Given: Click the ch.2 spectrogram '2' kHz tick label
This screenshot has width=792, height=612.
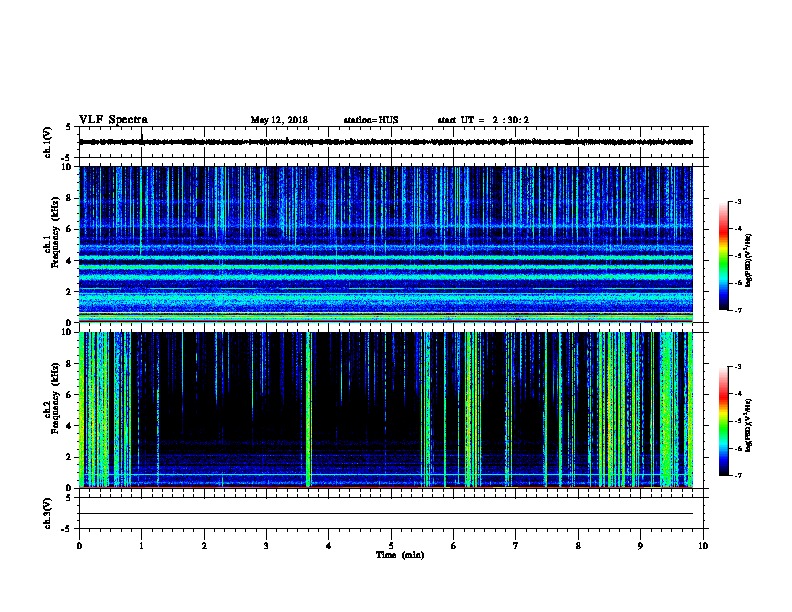Looking at the screenshot, I should pos(69,457).
